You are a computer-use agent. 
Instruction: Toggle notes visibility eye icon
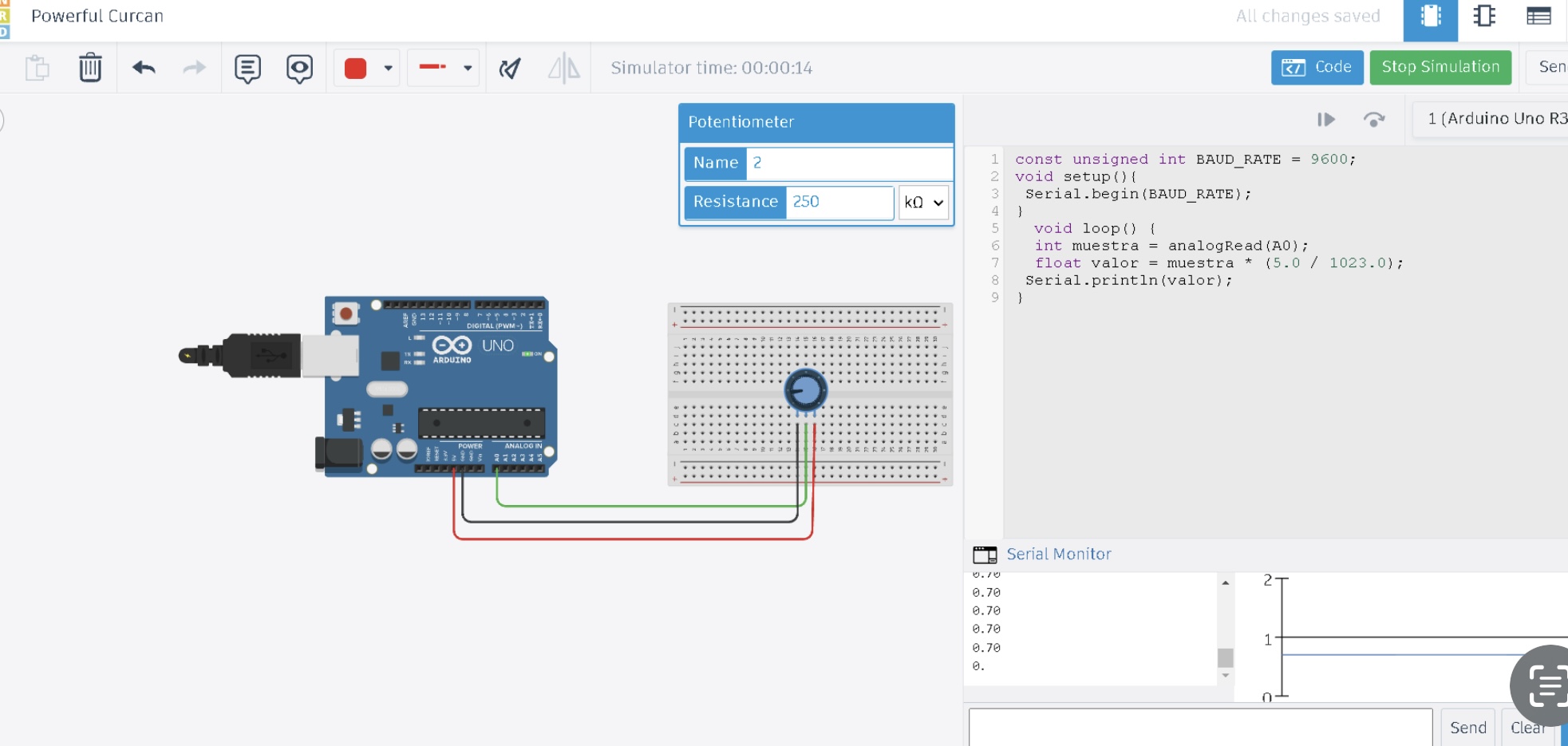(x=299, y=69)
